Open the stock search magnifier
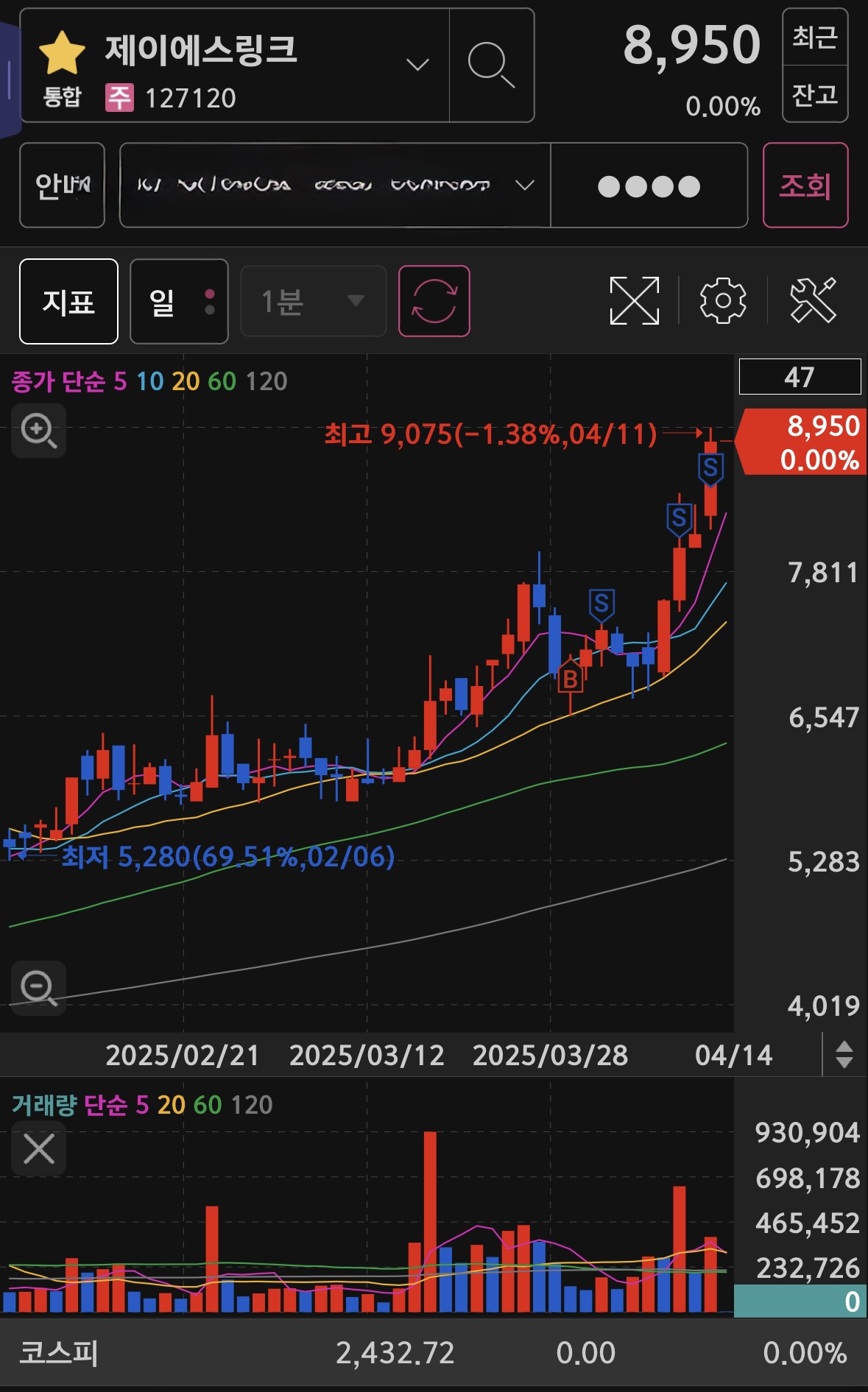The width and height of the screenshot is (868, 1392). click(x=491, y=65)
